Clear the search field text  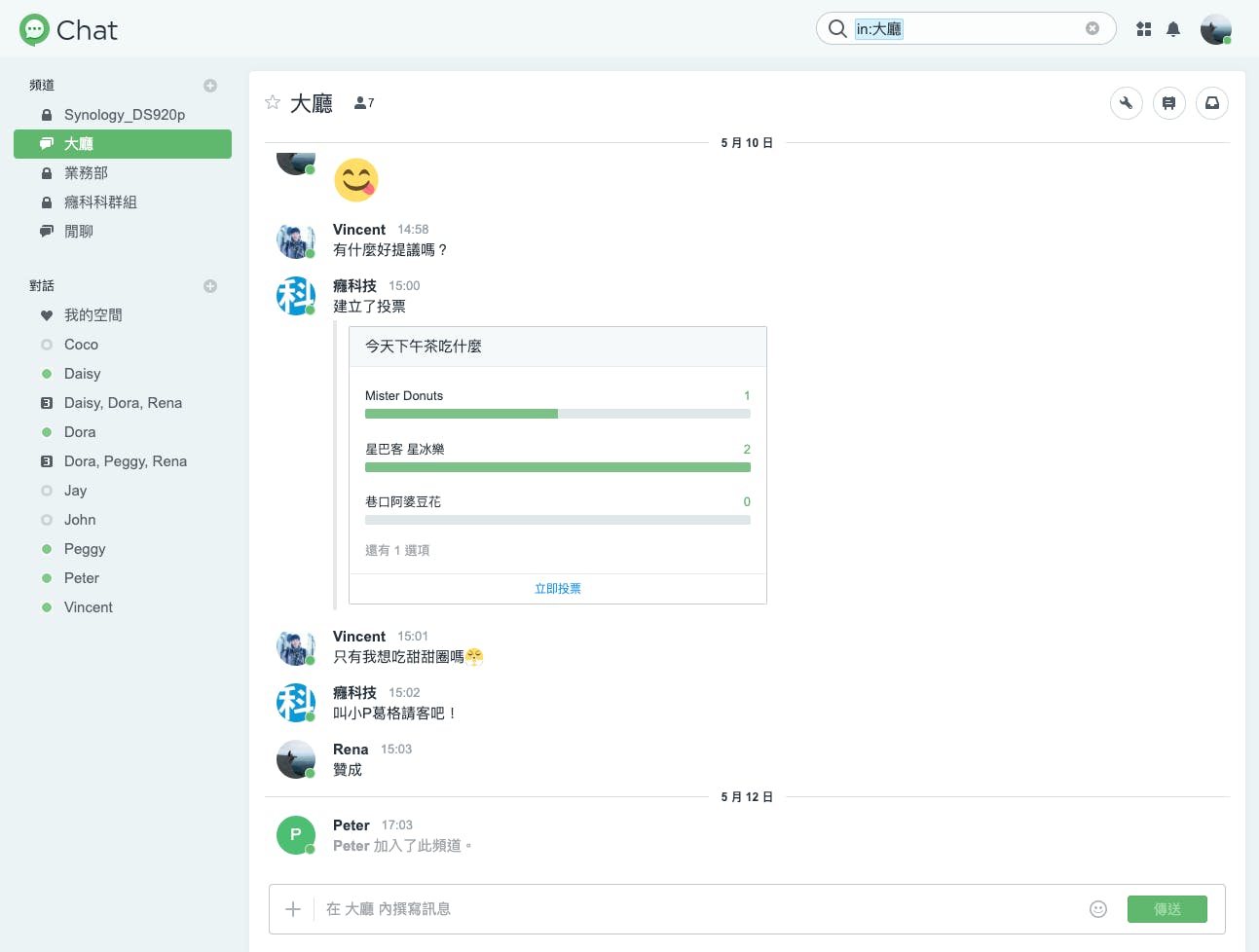click(x=1092, y=28)
